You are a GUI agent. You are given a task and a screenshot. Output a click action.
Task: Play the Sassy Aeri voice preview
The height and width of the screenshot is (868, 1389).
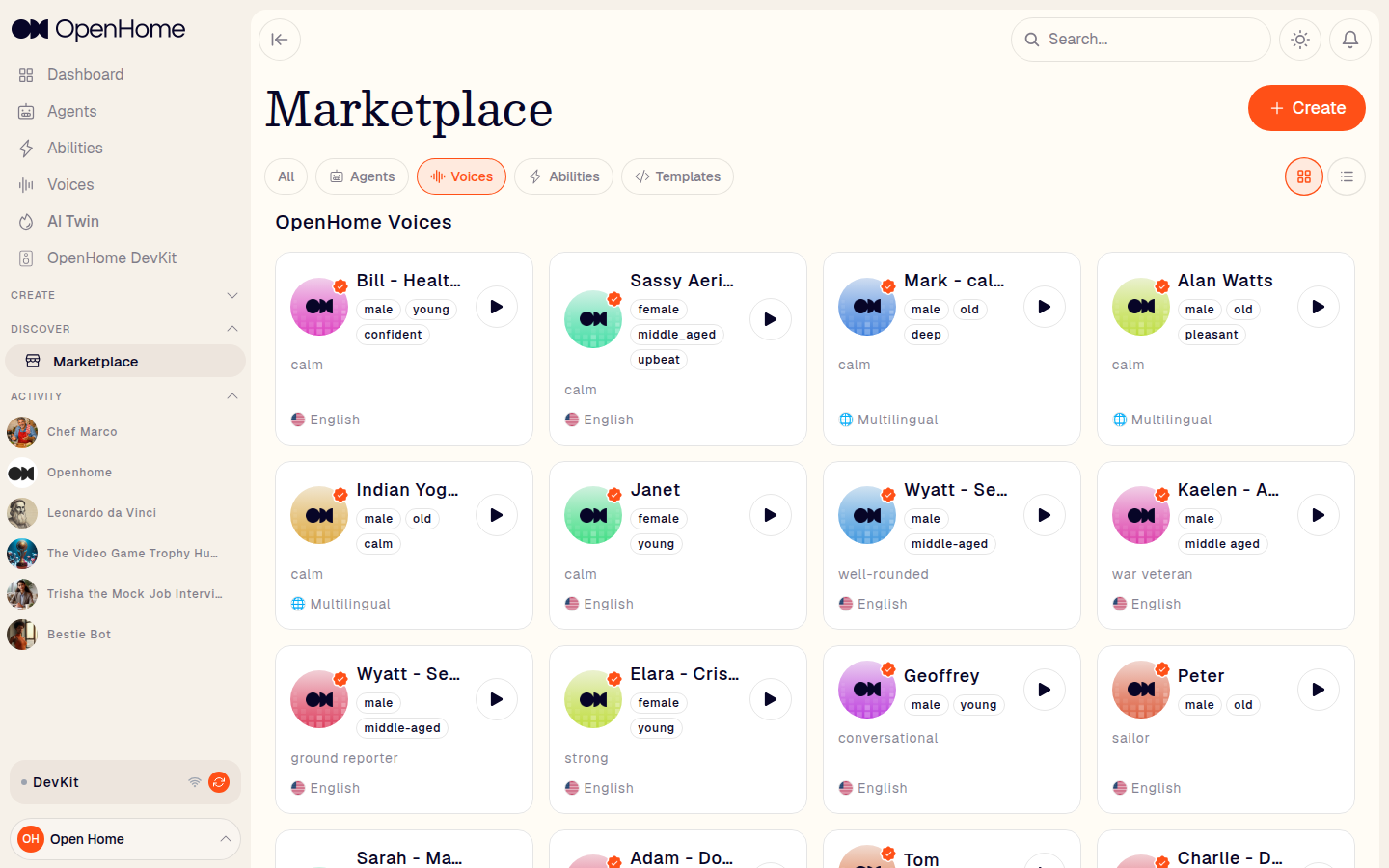(x=771, y=319)
